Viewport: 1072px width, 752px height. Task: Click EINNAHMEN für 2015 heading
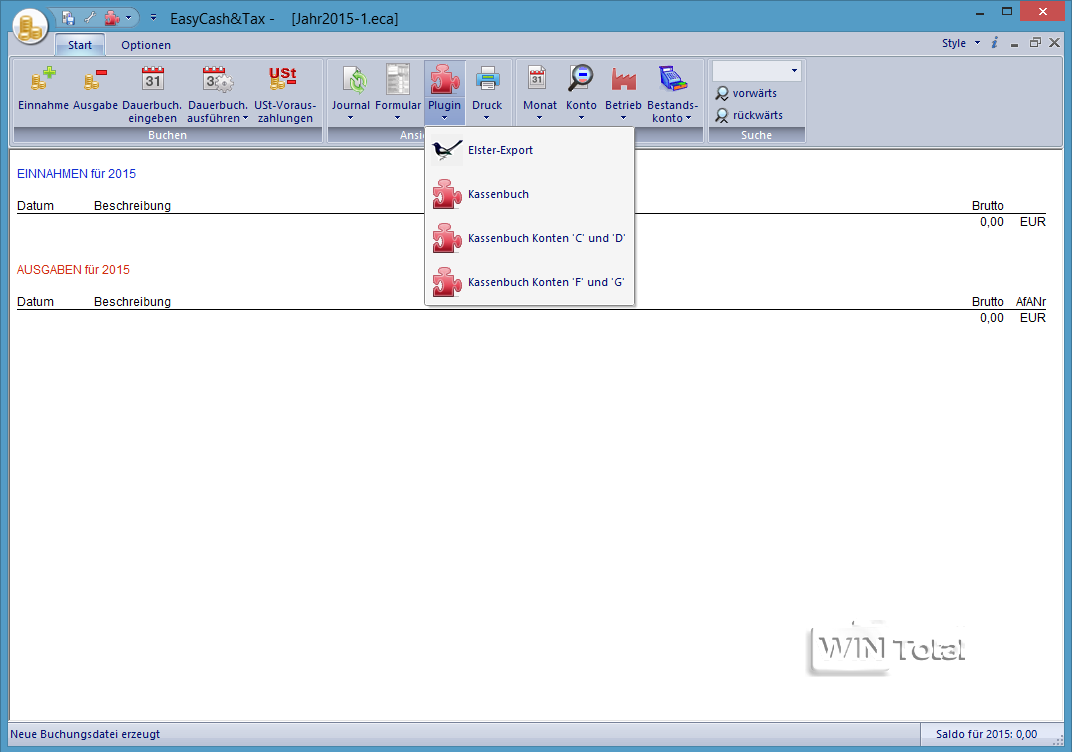77,174
